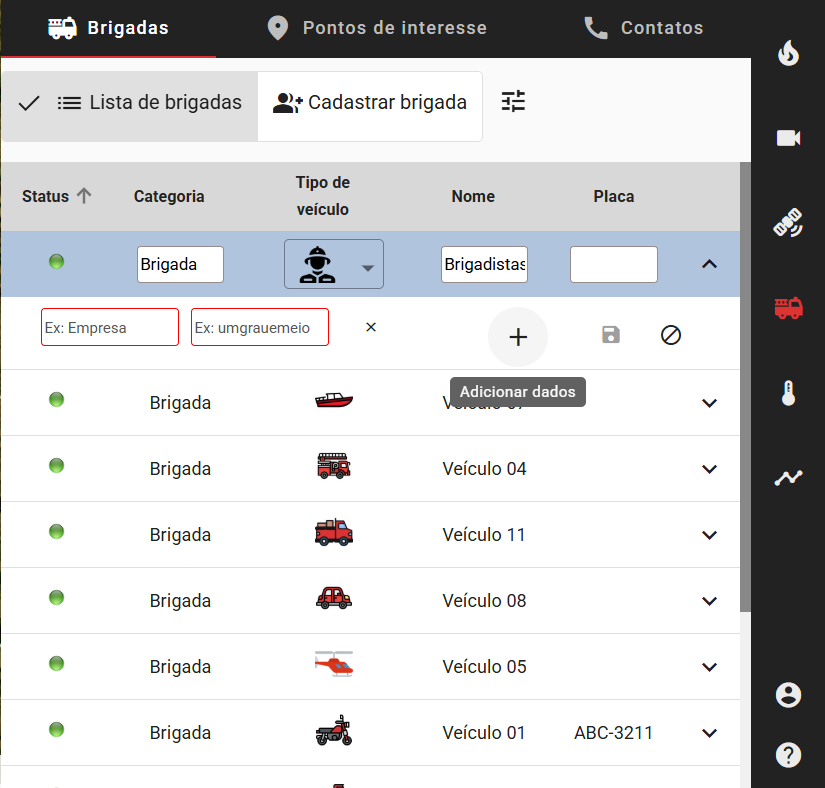Click the ladder fire truck icon for Veículo 04

(334, 466)
